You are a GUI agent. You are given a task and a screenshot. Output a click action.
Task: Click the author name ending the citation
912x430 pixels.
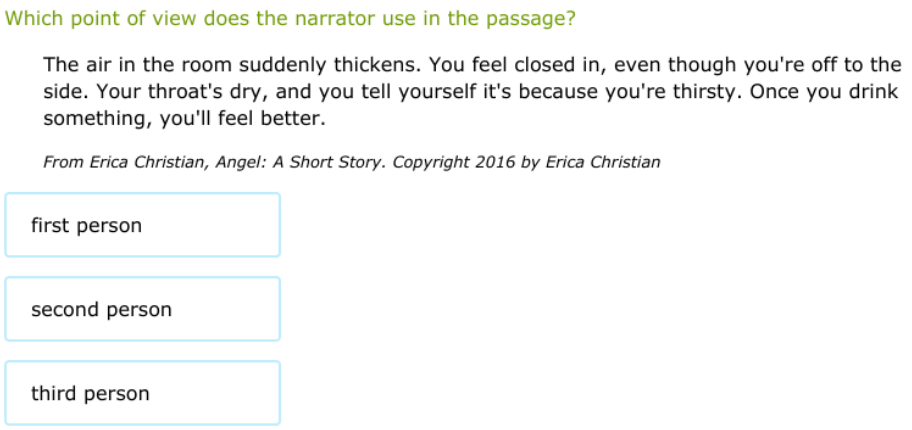point(602,162)
